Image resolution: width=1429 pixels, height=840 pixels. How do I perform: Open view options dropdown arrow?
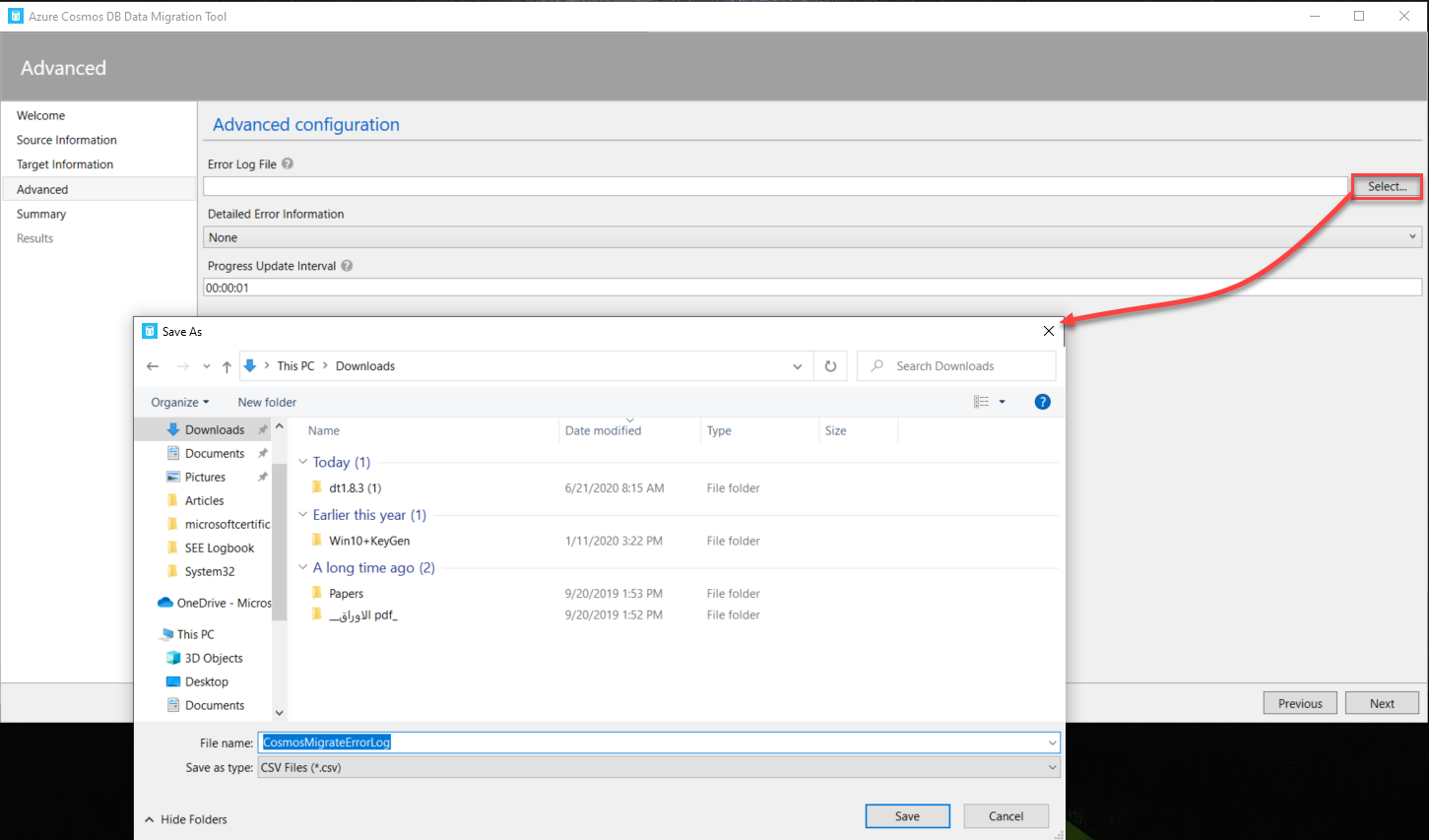point(1003,402)
